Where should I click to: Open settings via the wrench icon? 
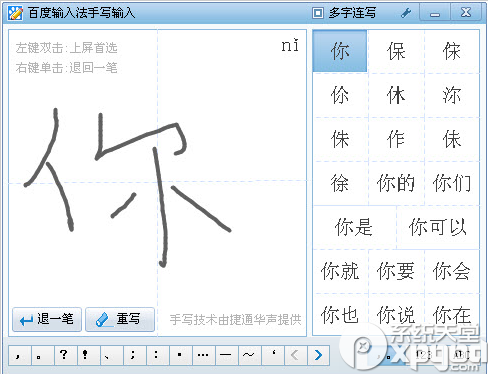406,13
